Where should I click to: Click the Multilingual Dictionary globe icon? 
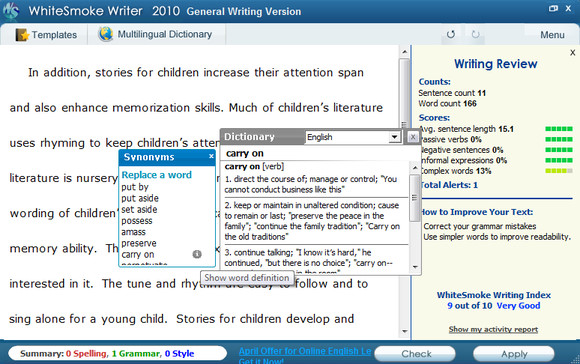tap(106, 34)
